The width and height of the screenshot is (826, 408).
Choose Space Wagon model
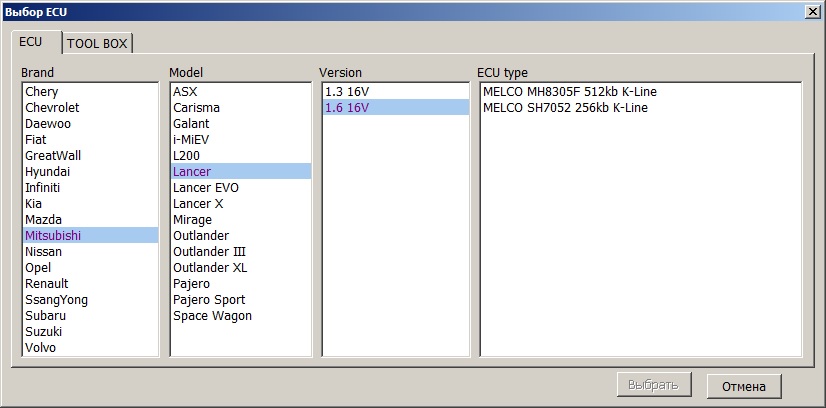[241, 315]
